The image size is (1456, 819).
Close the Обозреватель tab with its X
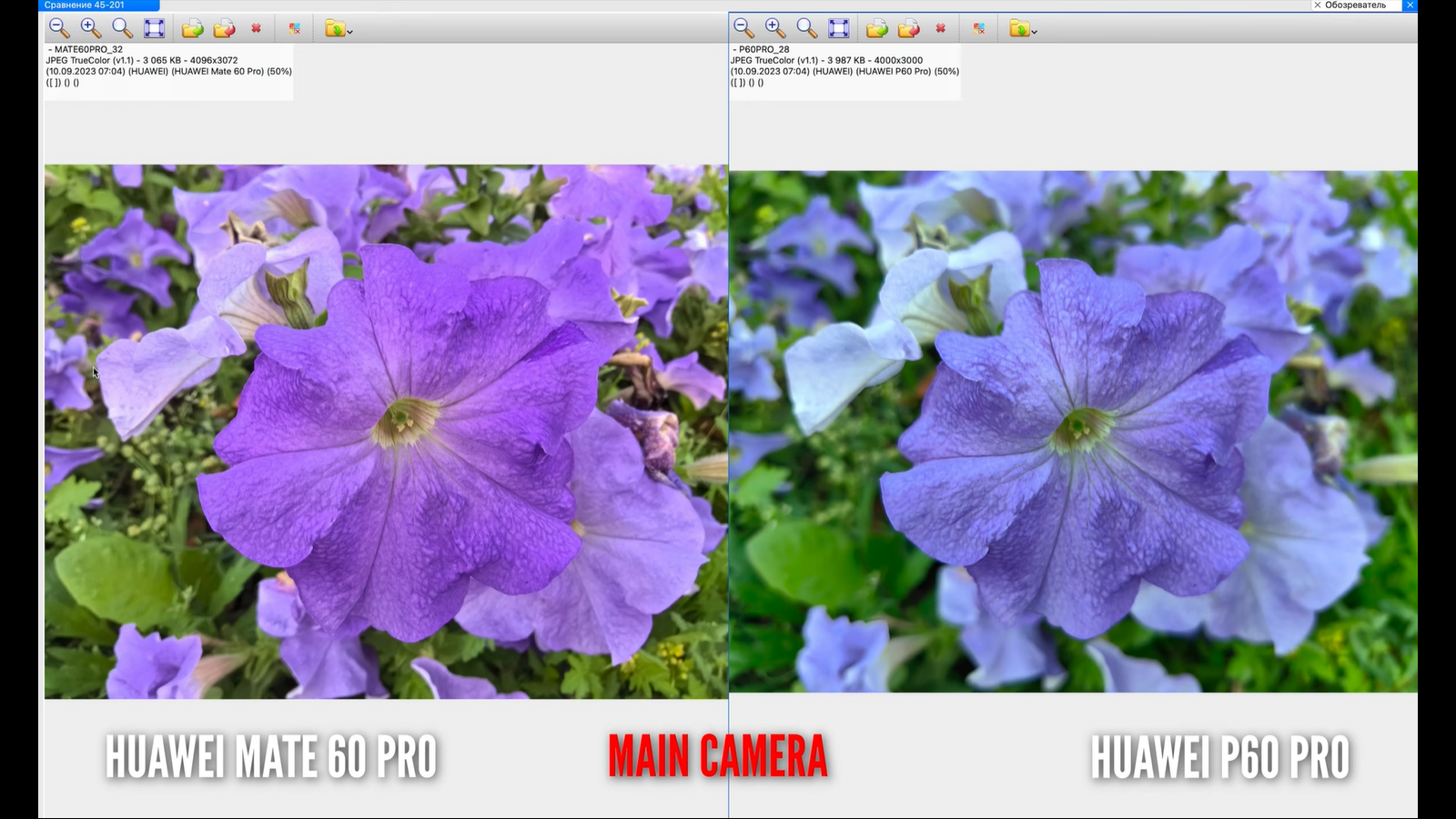(x=1317, y=5)
